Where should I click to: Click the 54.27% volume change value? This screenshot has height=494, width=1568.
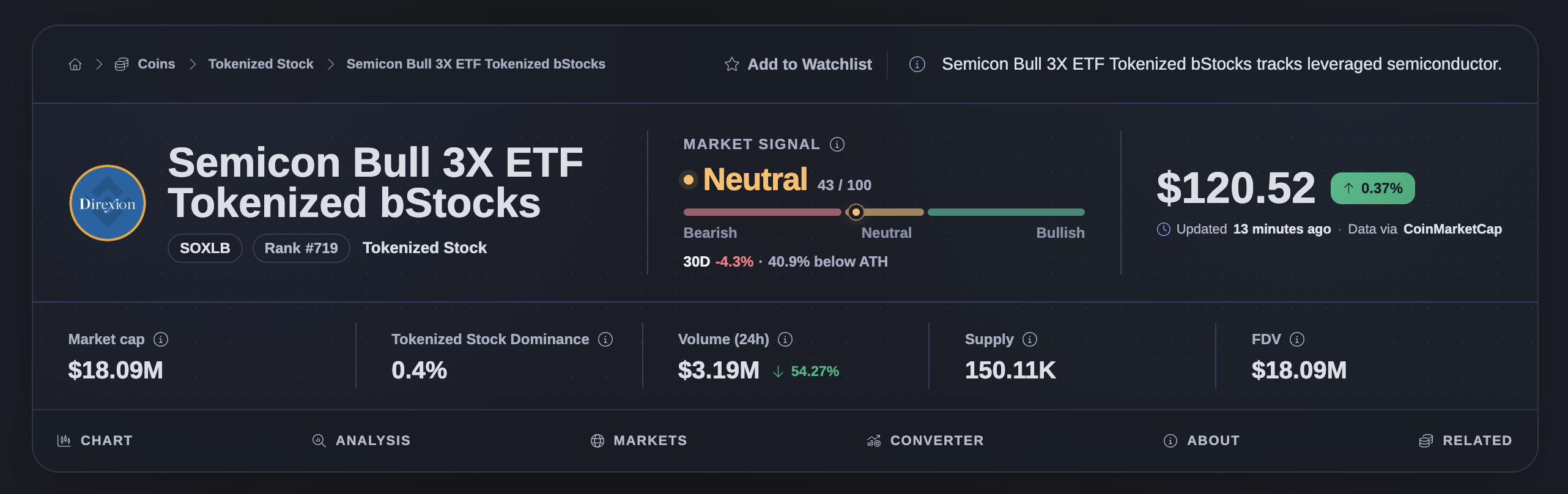[x=815, y=371]
